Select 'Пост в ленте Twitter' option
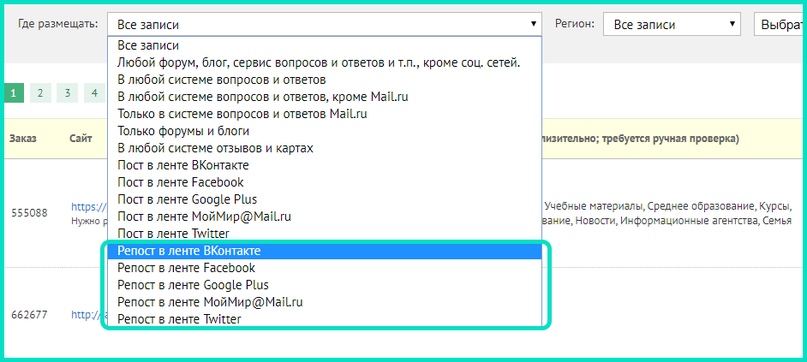Screen dimensions: 807x362 324,233
